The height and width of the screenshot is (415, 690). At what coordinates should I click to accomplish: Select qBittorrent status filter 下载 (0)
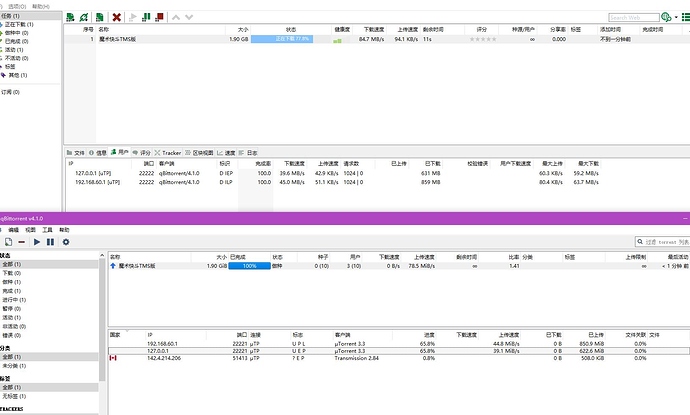tap(12, 273)
